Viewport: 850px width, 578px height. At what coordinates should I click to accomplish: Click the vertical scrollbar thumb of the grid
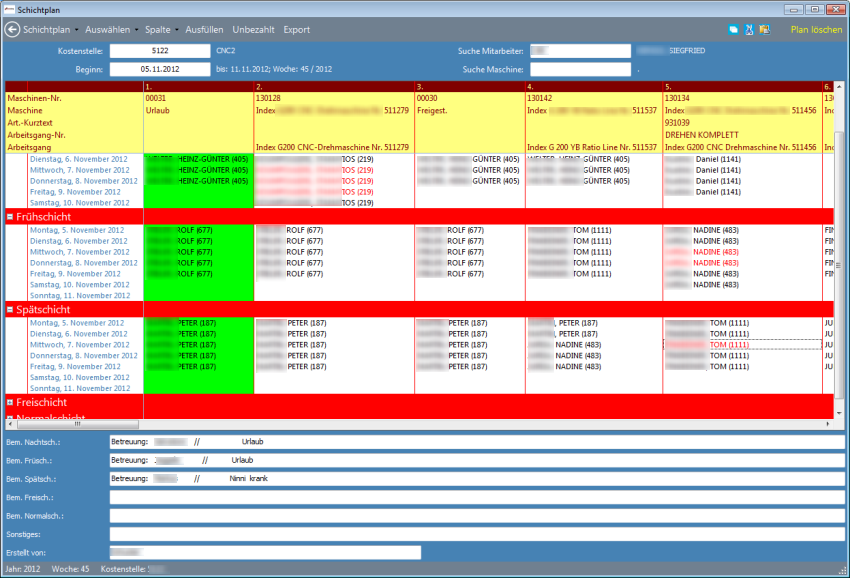point(839,266)
